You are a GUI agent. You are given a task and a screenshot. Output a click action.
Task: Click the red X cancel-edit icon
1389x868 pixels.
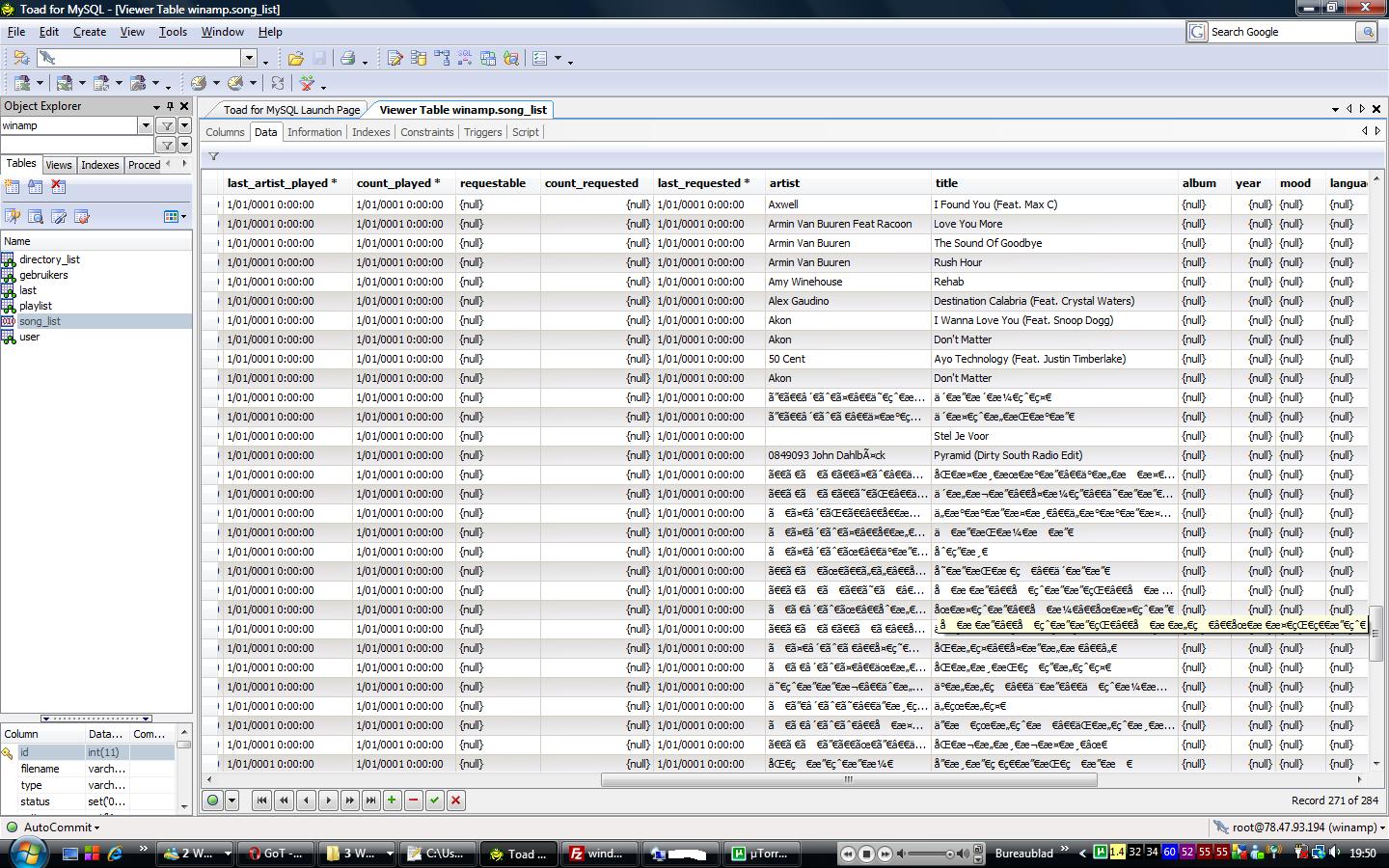(x=456, y=800)
